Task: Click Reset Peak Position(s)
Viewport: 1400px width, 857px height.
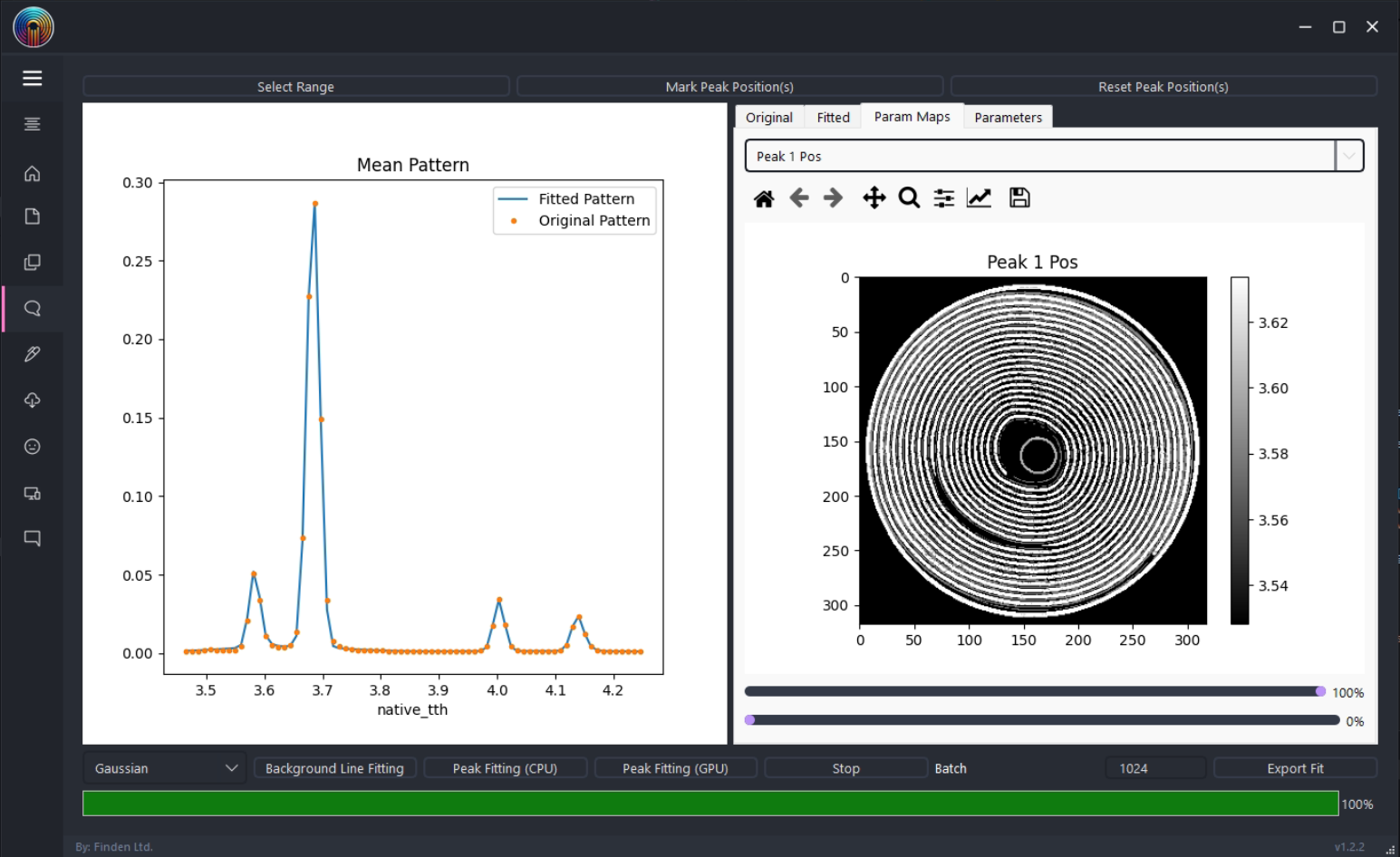Action: 1163,87
